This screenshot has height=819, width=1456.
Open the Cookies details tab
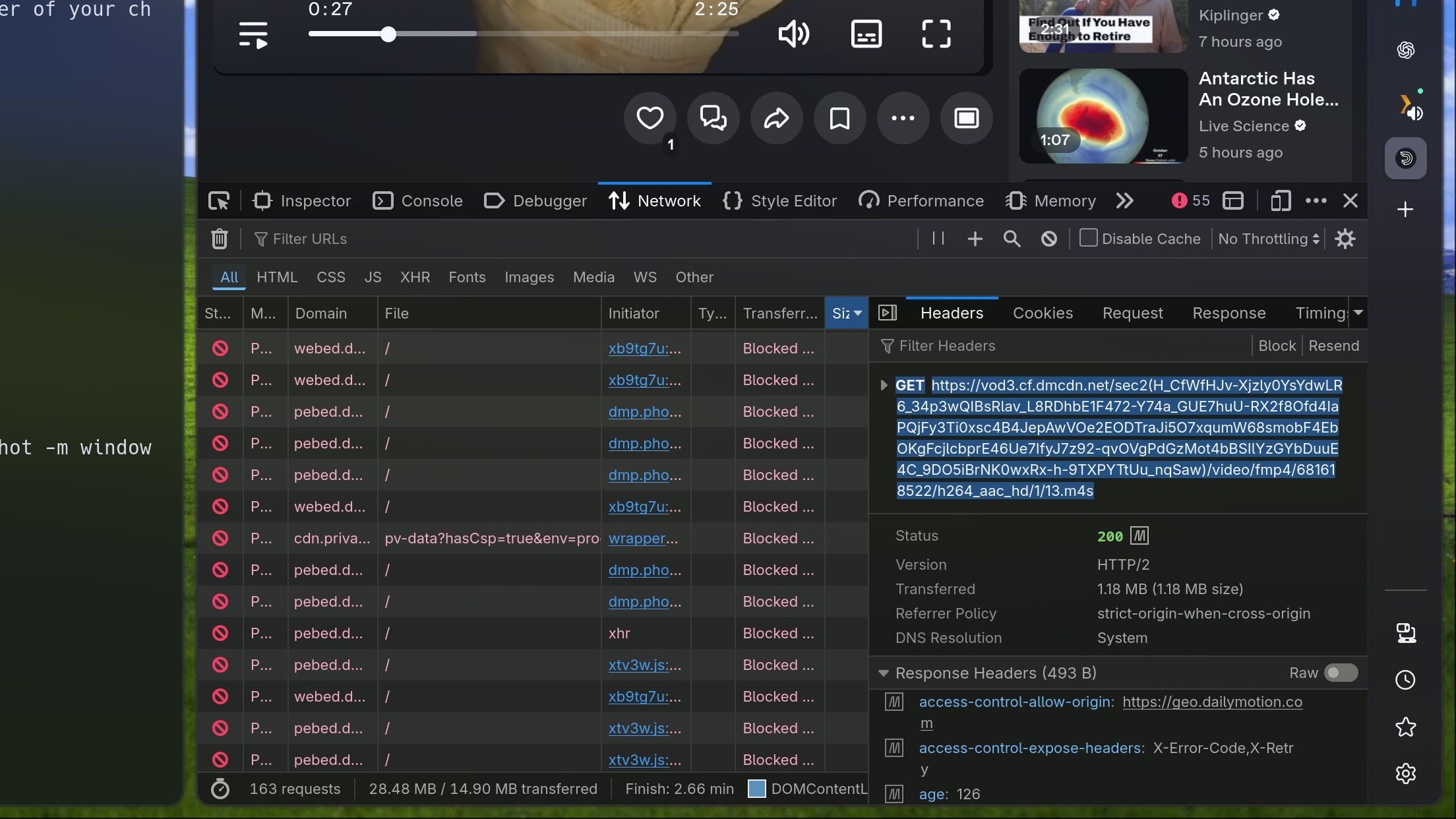click(1043, 313)
